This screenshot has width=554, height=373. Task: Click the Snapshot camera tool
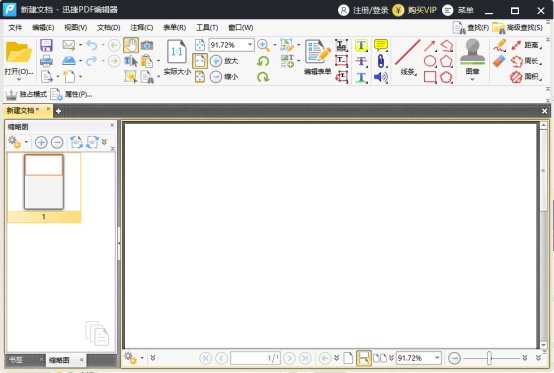[147, 45]
